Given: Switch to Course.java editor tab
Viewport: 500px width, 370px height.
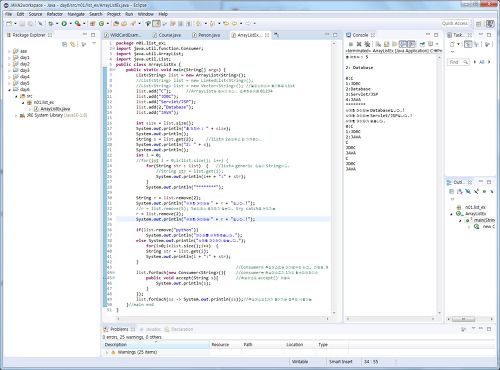Looking at the screenshot, I should [167, 35].
